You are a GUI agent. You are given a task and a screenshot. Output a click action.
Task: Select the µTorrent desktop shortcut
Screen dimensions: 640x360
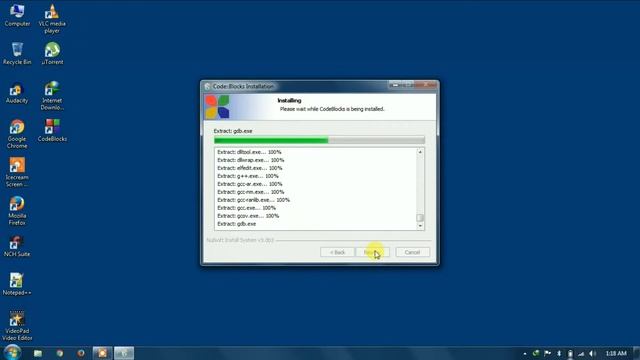point(52,53)
